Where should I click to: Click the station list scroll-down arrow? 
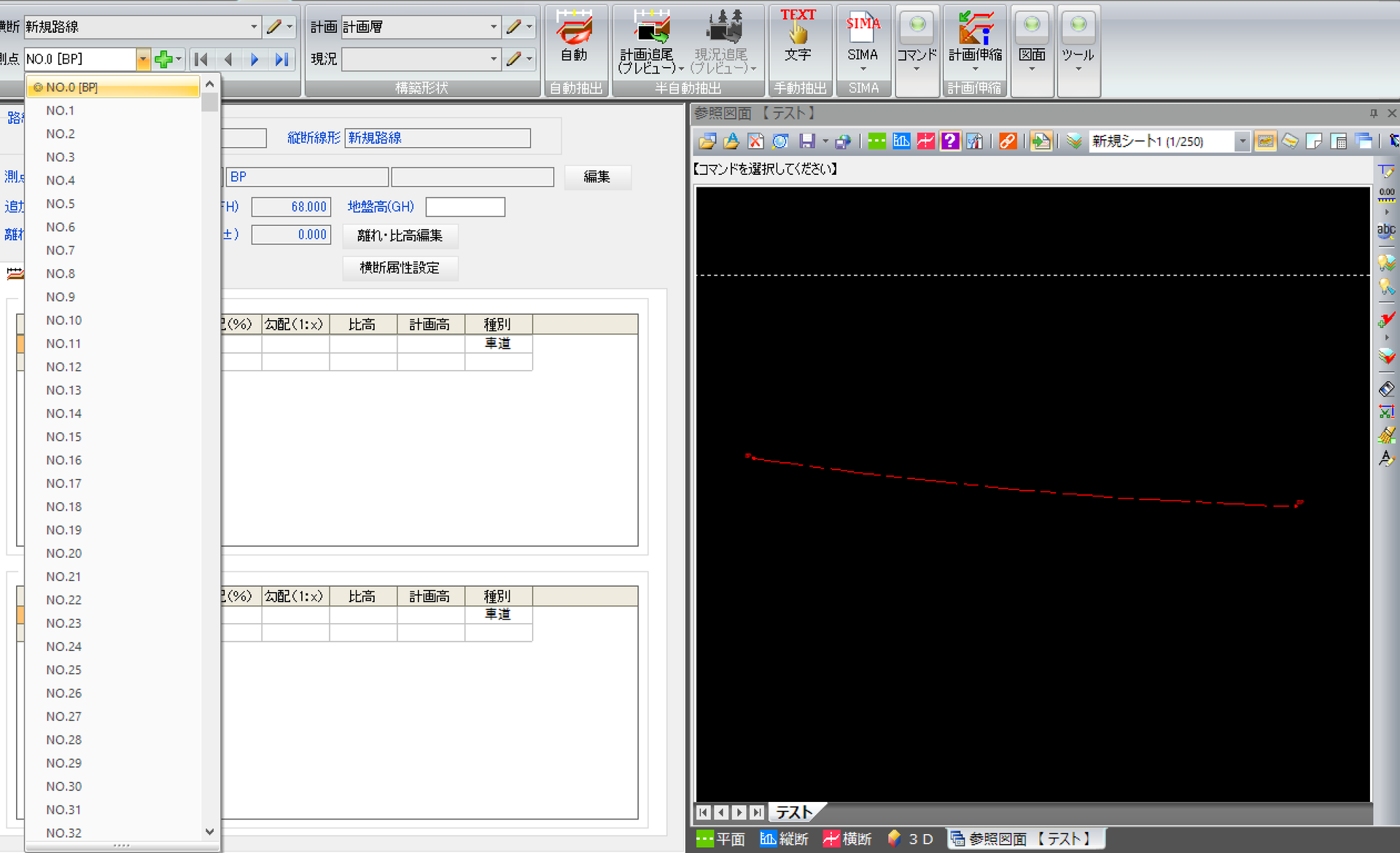210,831
